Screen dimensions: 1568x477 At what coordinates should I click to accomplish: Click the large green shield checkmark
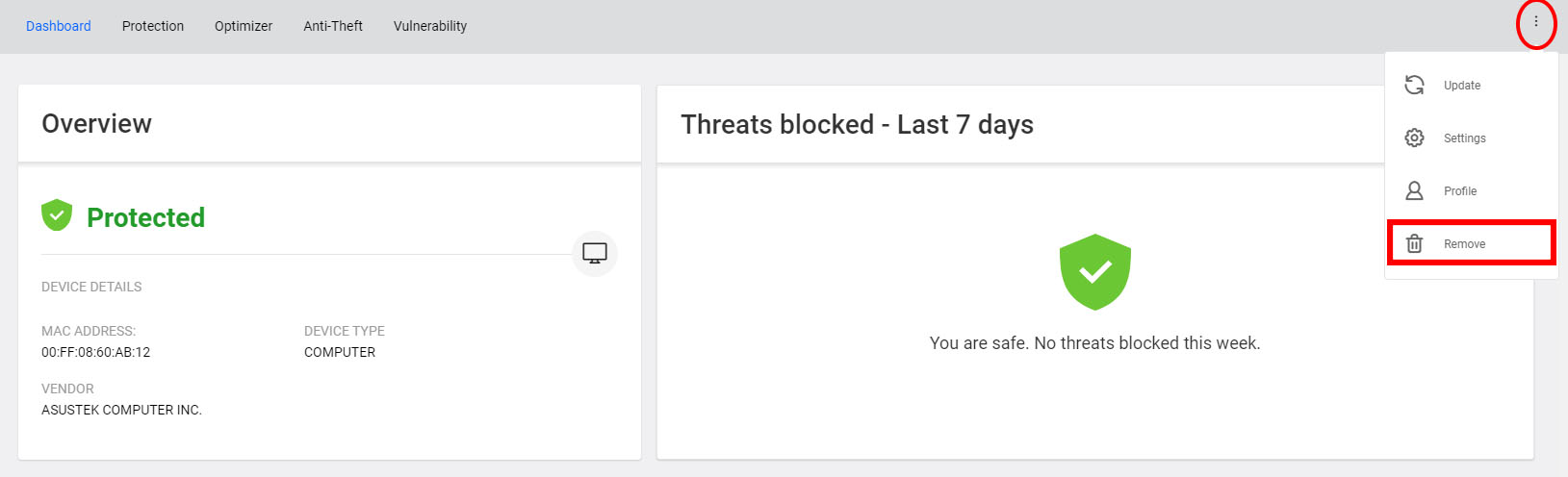point(1095,272)
